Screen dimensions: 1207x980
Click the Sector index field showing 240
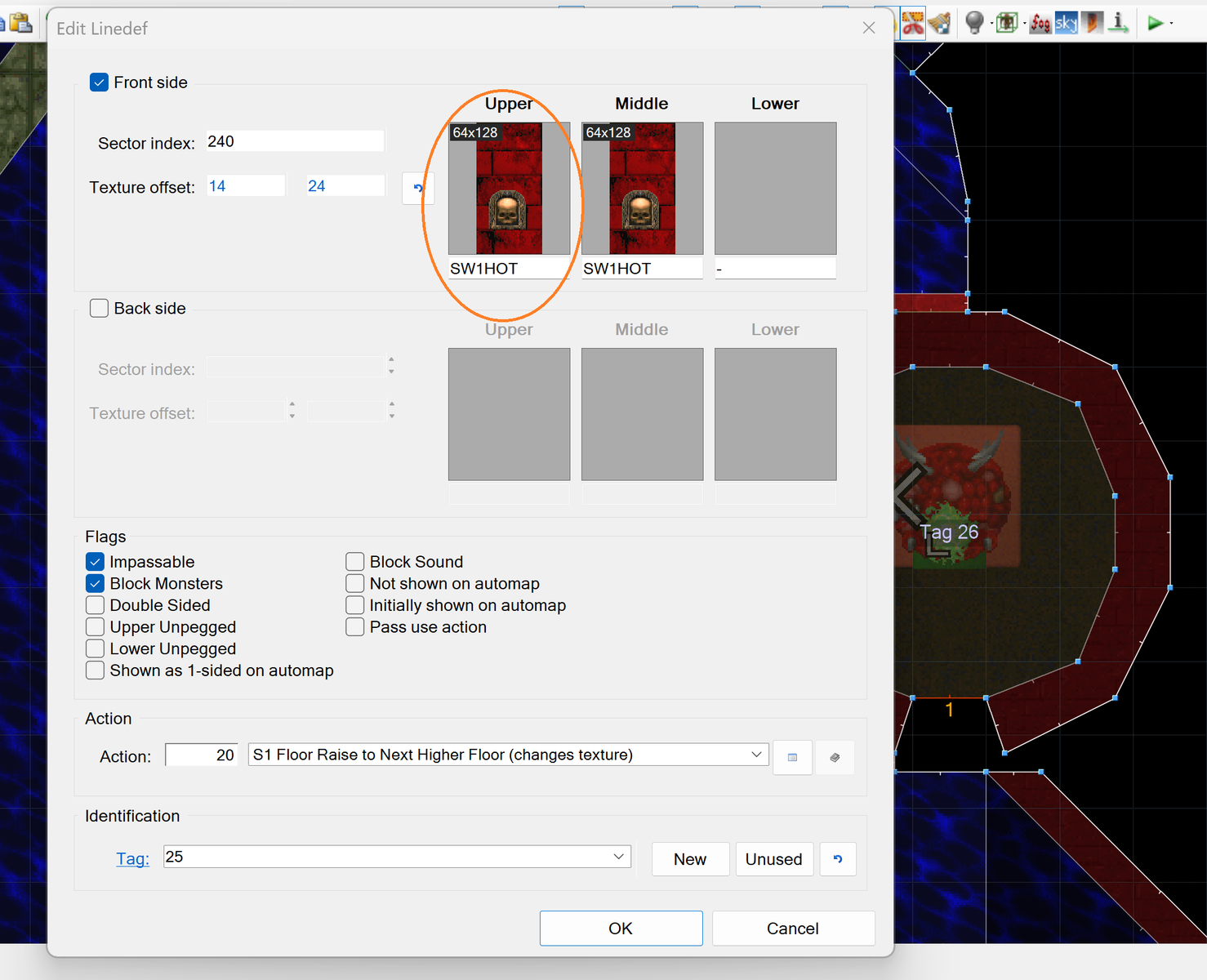click(295, 141)
